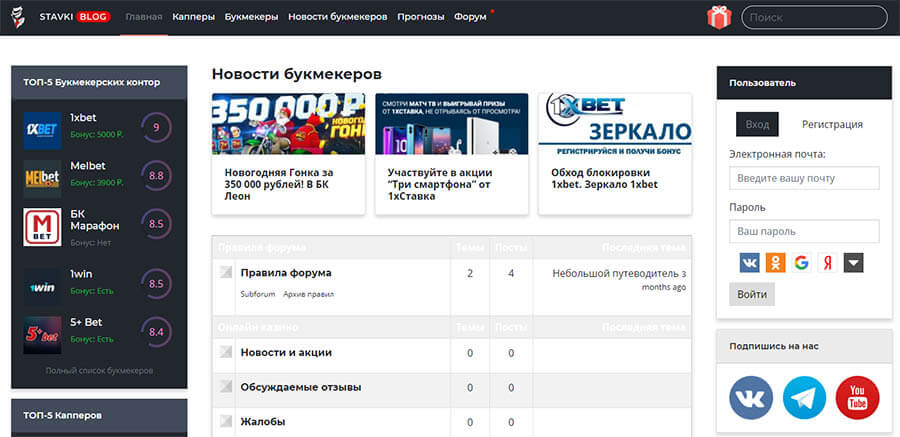Open the Главная menu item
Screen dimensions: 900x437
point(143,17)
